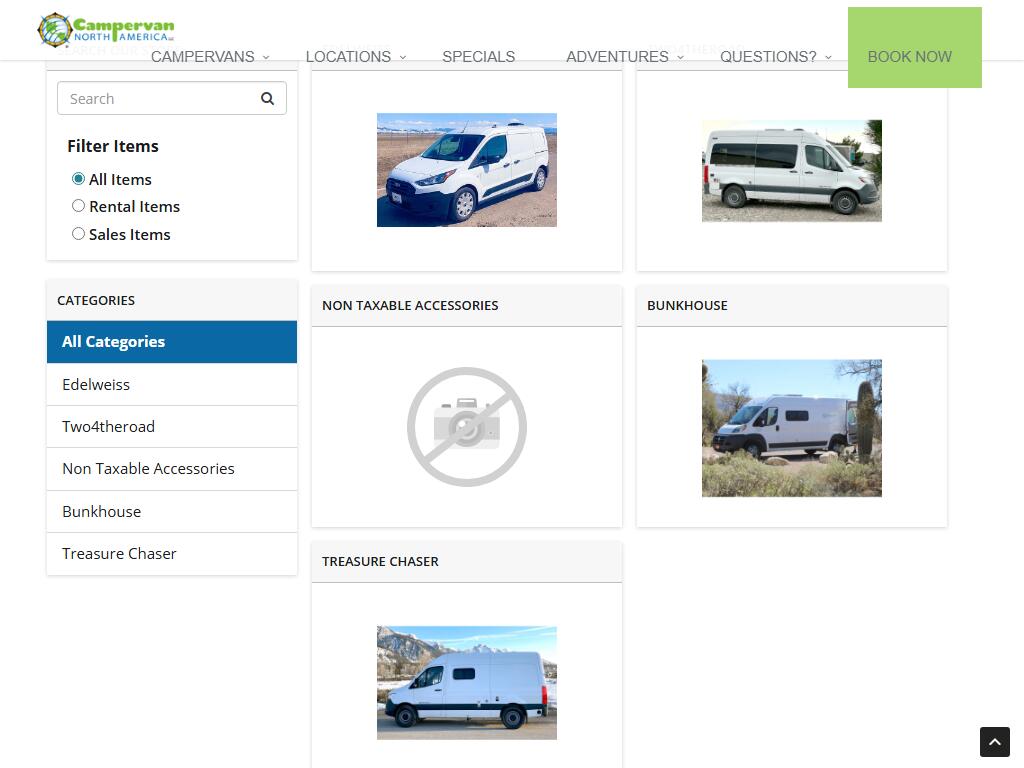Click the no-image placeholder camera icon
The image size is (1024, 768).
[x=466, y=427]
